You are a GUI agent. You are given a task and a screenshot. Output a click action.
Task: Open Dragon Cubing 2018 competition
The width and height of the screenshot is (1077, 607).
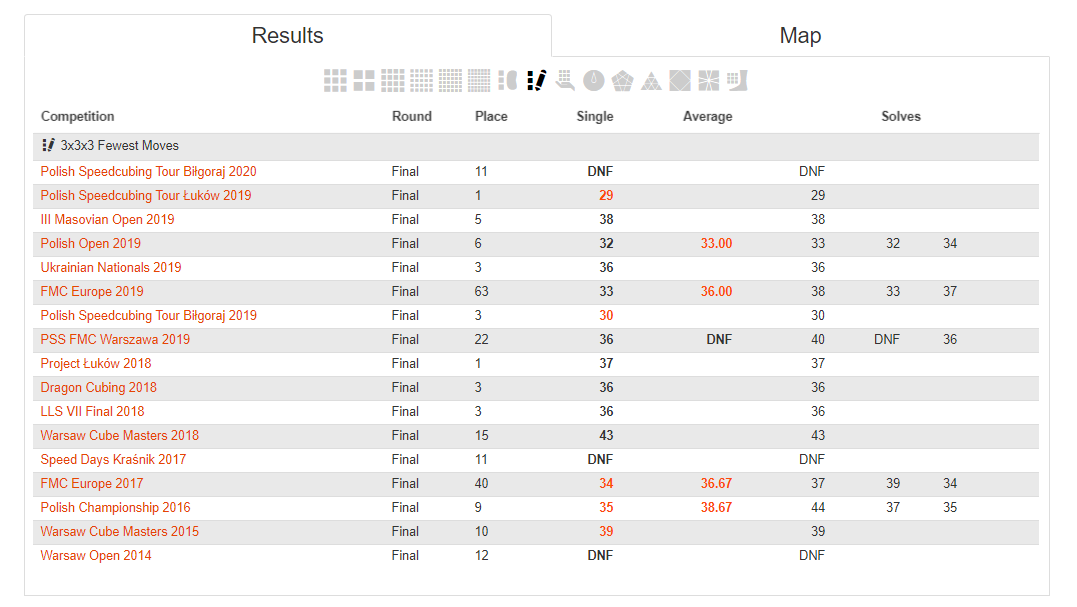[x=98, y=388]
